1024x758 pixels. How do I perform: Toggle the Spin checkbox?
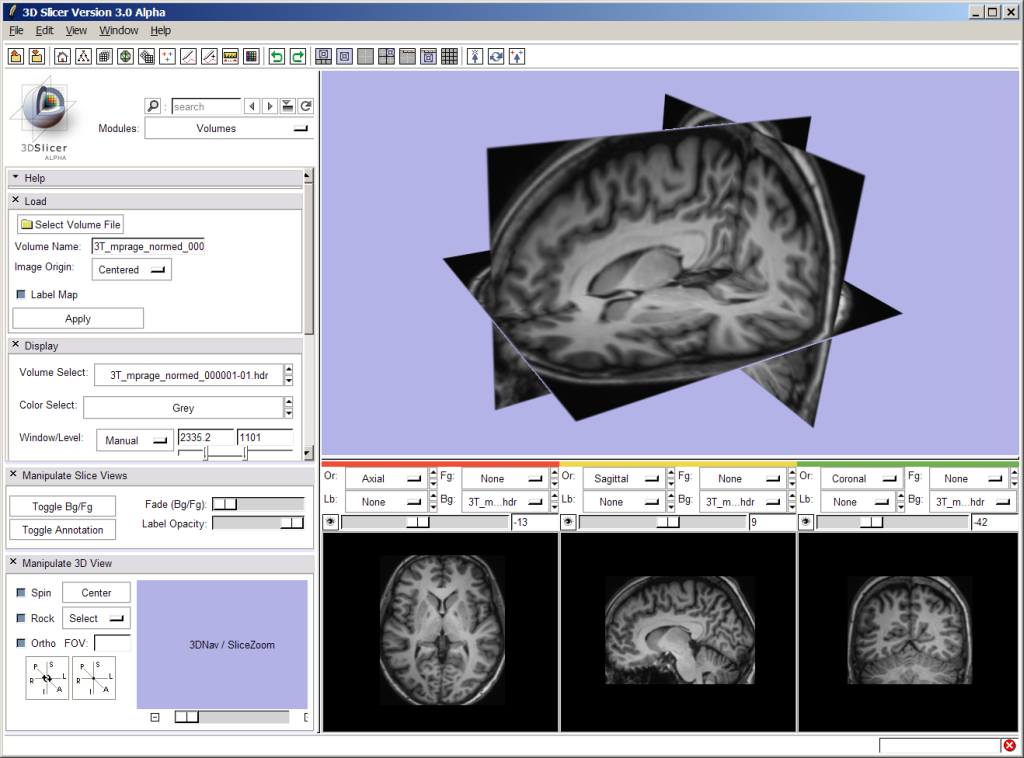pos(21,593)
